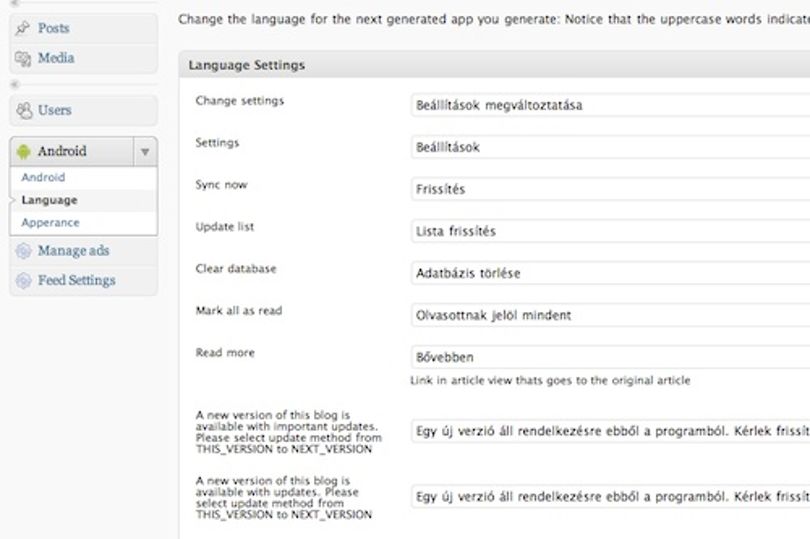
Task: Focus the Sync now input field
Action: (611, 189)
